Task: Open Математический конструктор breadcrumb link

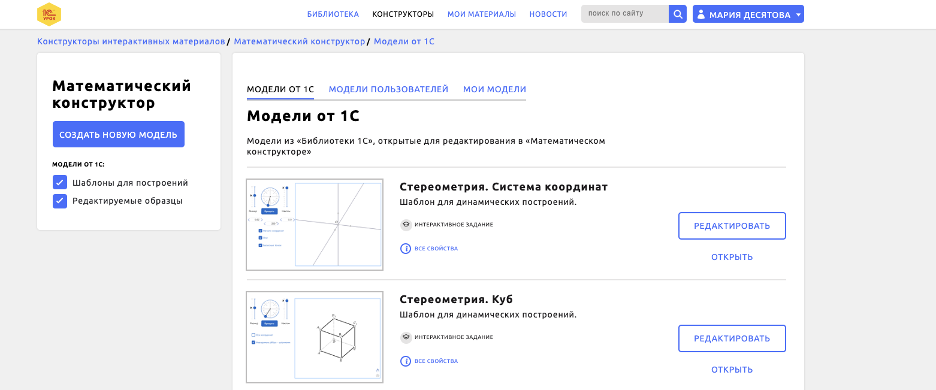Action: (299, 42)
